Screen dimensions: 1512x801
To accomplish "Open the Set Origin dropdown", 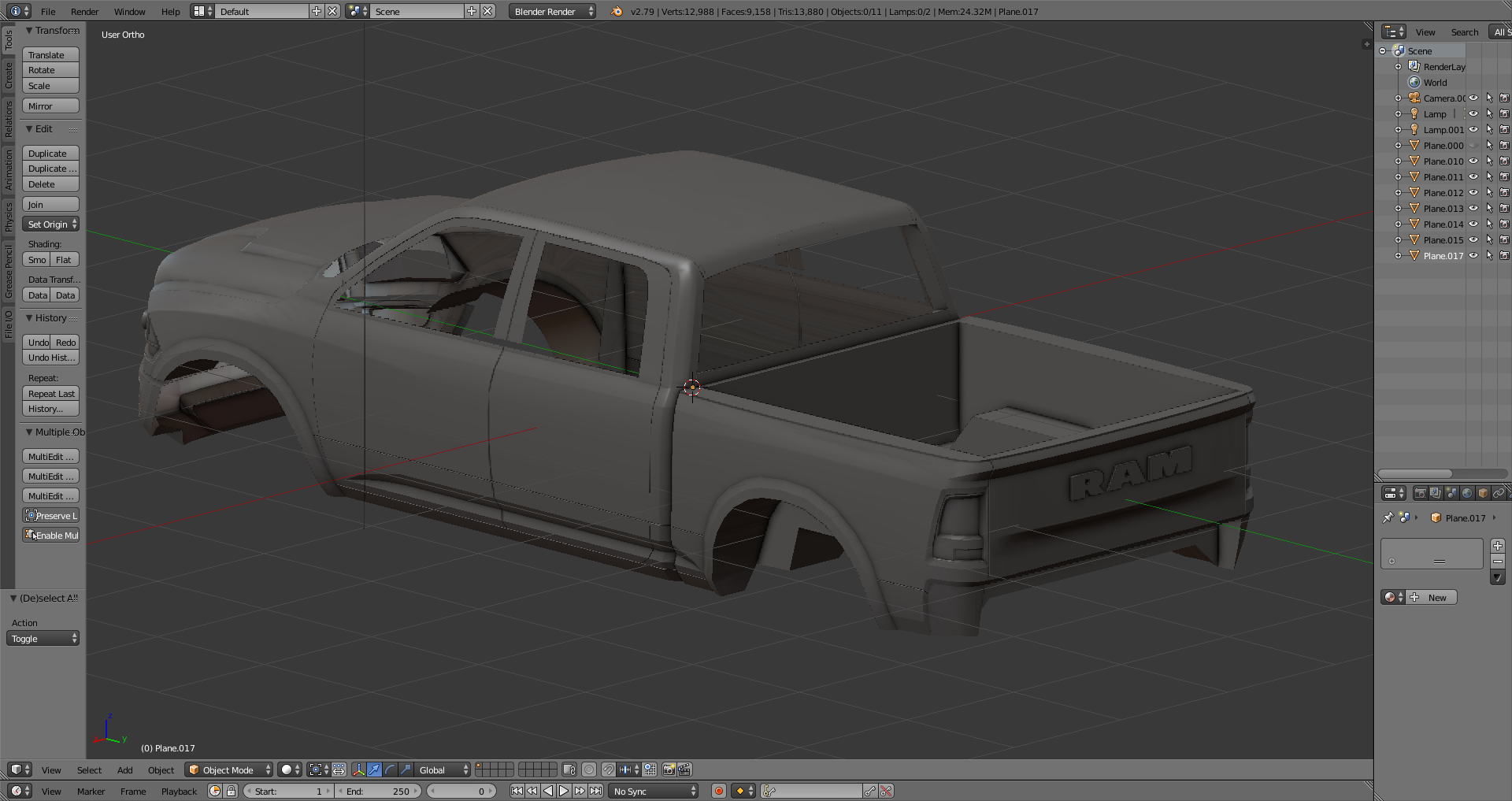I will point(51,224).
